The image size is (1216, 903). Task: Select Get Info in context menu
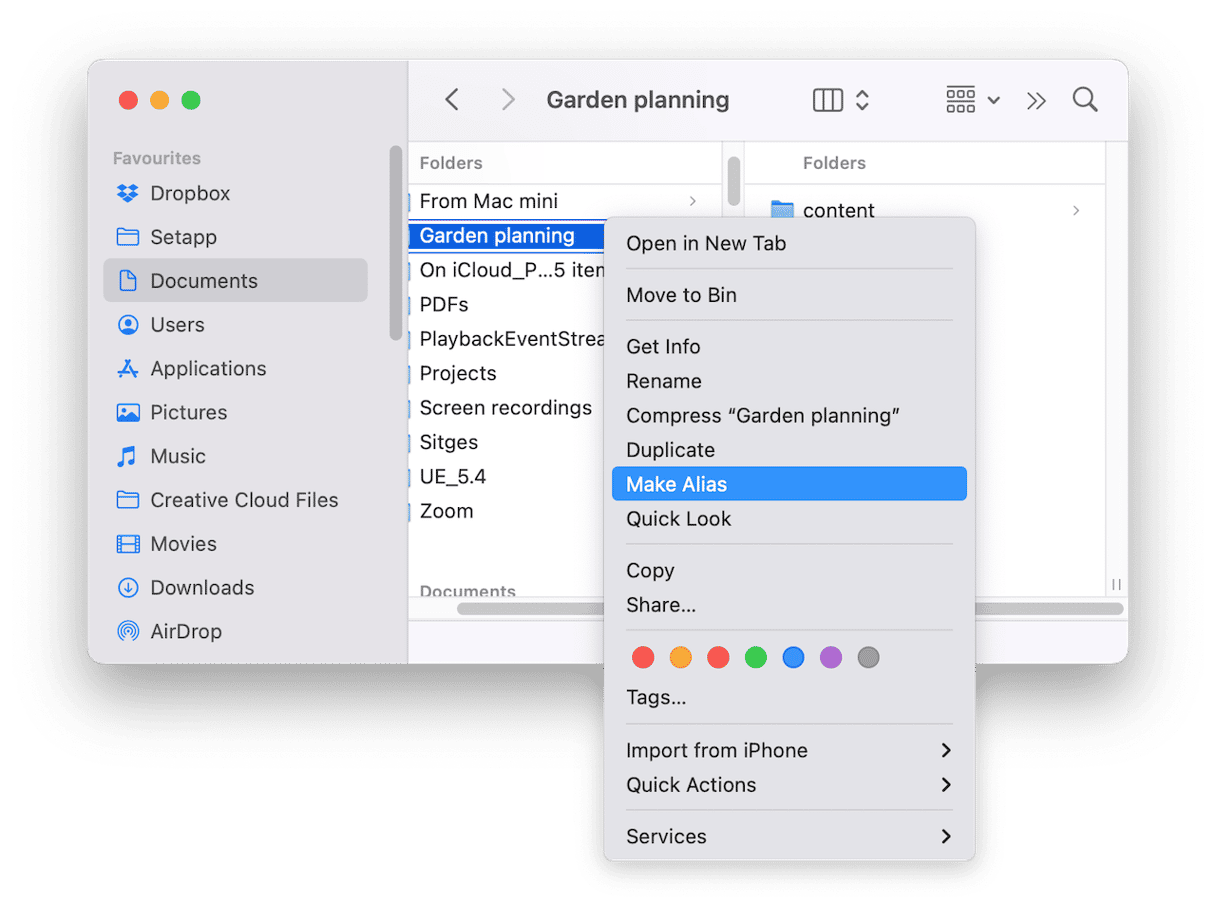pos(663,347)
